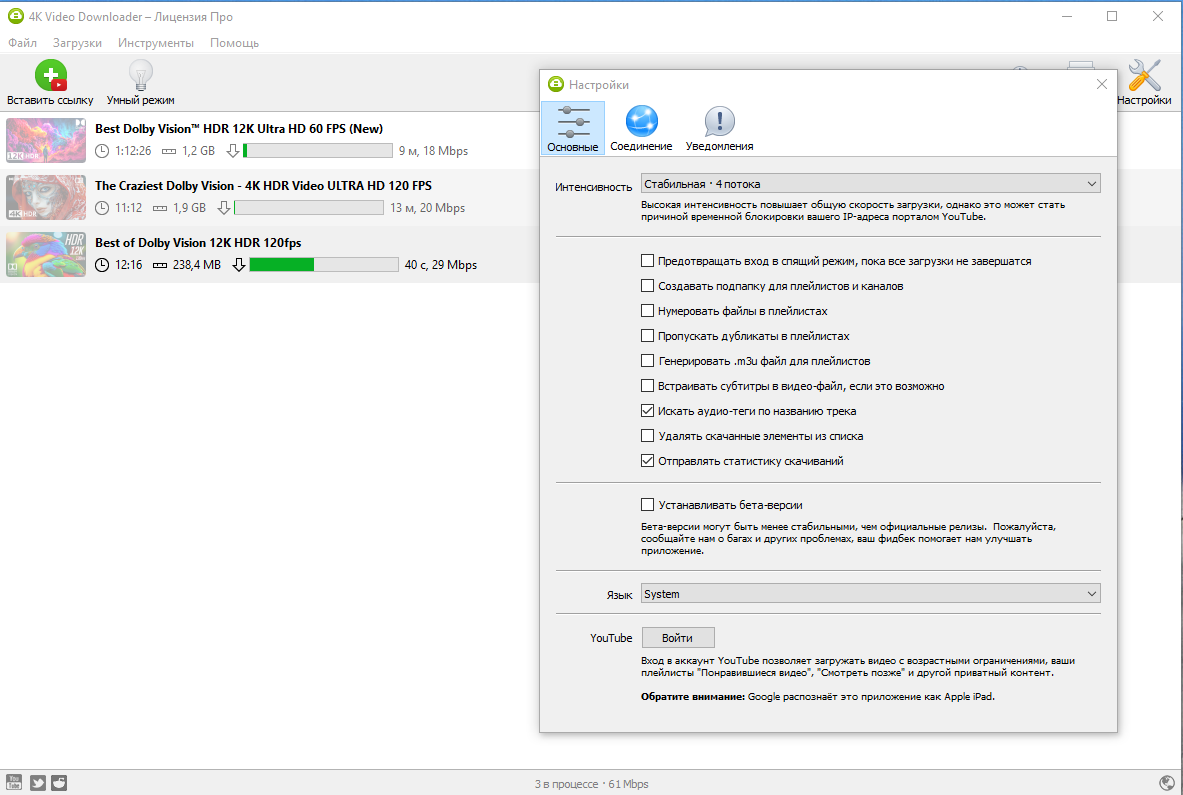Check Нумеровать файлы в плейлистах

click(647, 310)
